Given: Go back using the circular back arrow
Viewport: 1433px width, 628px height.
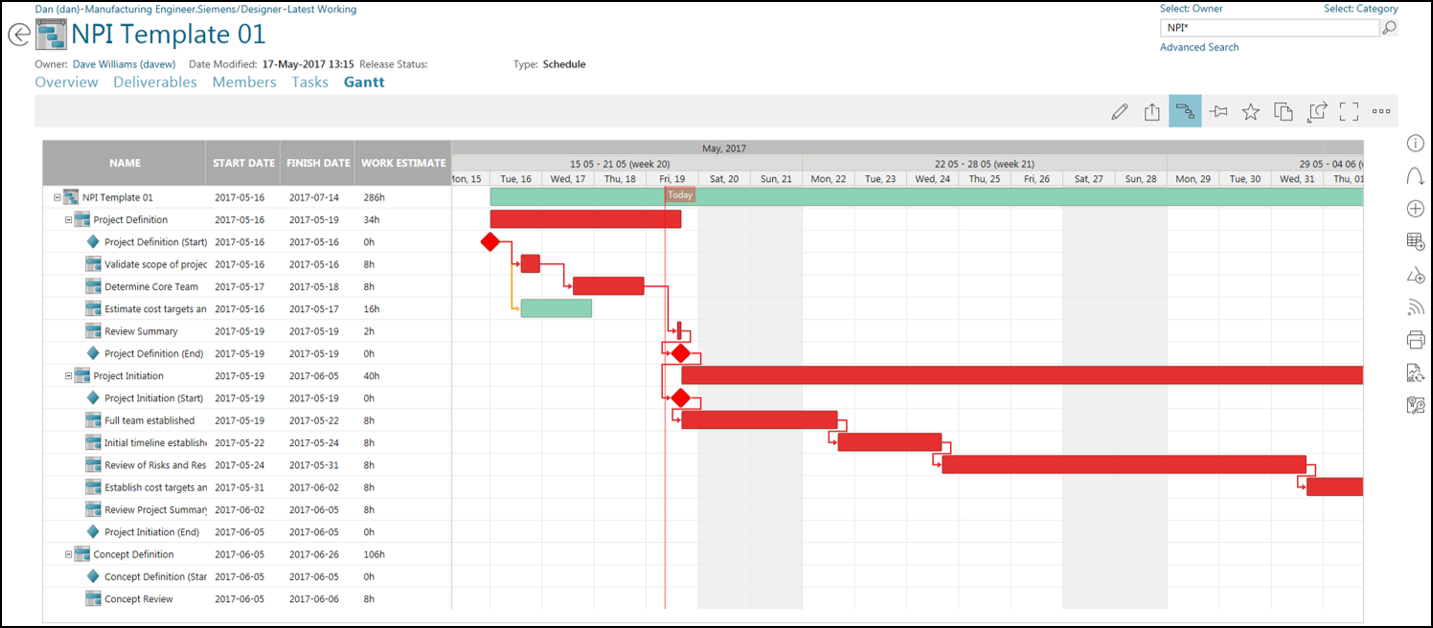Looking at the screenshot, I should [x=18, y=33].
